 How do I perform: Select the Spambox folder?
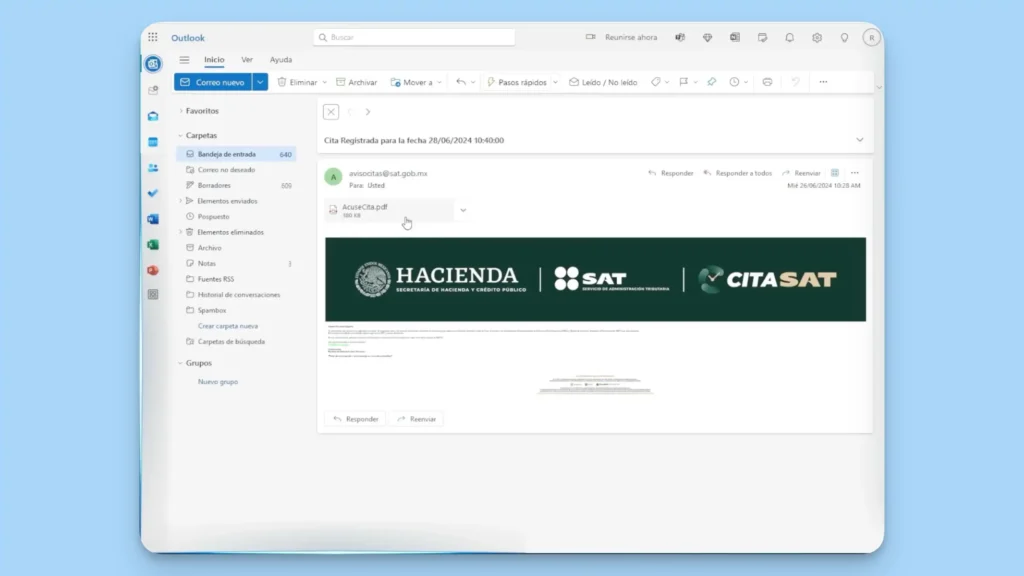coord(236,310)
